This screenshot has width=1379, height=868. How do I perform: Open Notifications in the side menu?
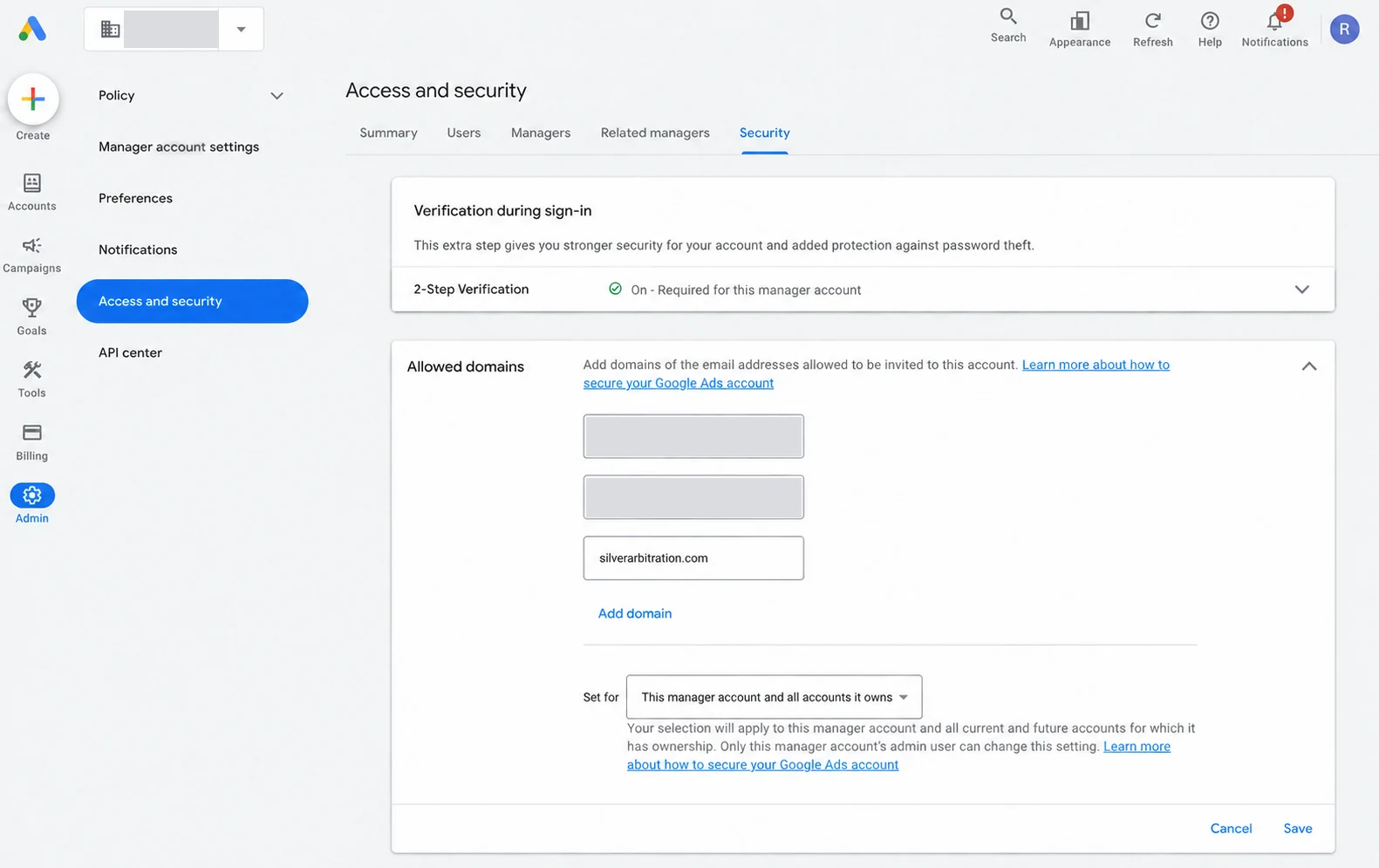[x=138, y=249]
